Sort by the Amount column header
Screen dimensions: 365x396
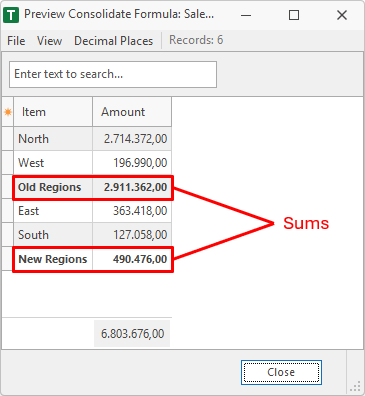click(132, 112)
